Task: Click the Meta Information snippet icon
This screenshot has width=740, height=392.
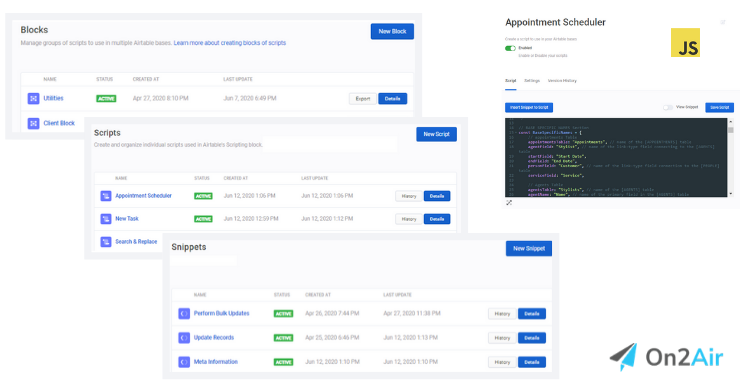Action: coord(184,362)
